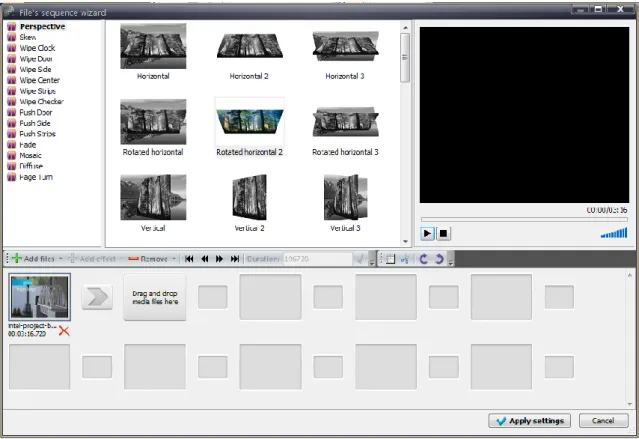Move the selected file forward

point(220,259)
